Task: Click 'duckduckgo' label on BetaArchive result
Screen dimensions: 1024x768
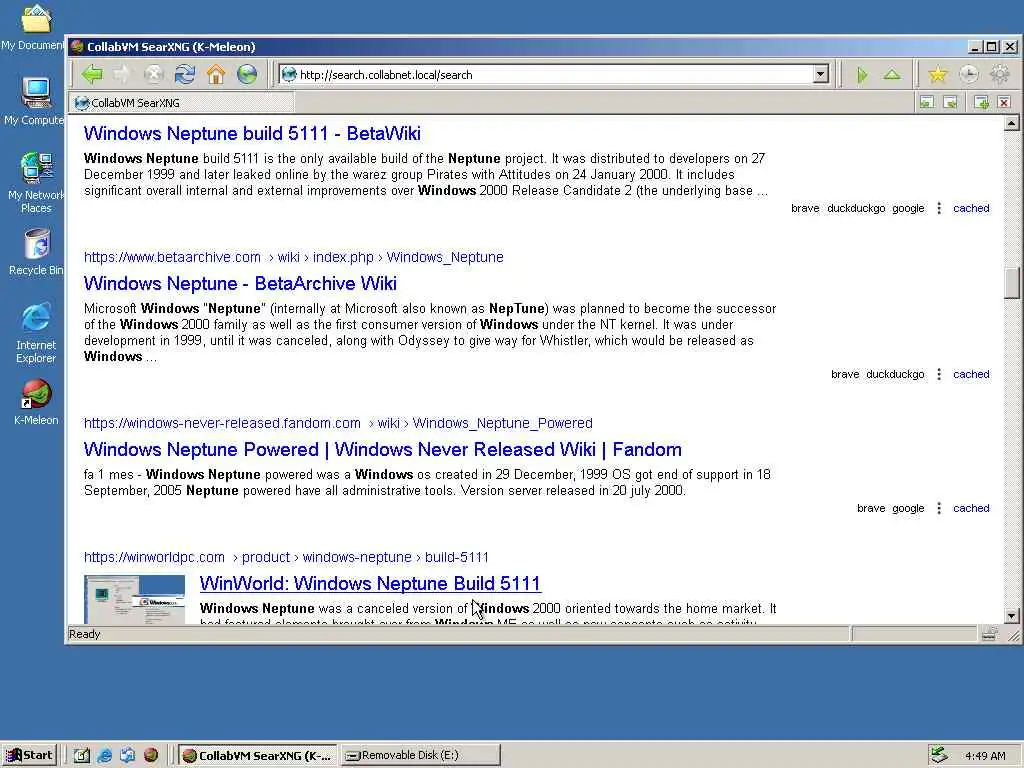Action: [895, 374]
